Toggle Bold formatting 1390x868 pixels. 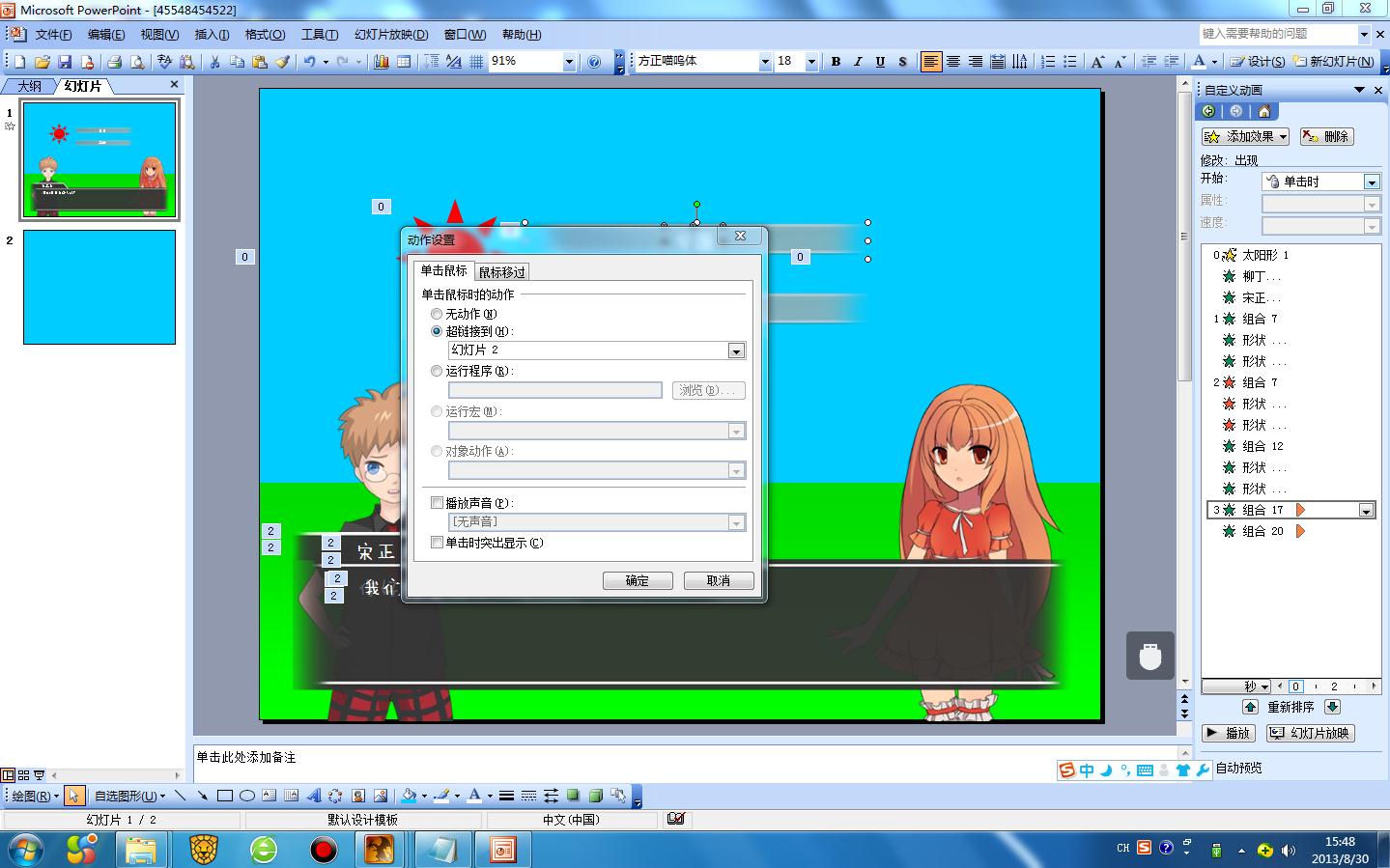[x=836, y=62]
